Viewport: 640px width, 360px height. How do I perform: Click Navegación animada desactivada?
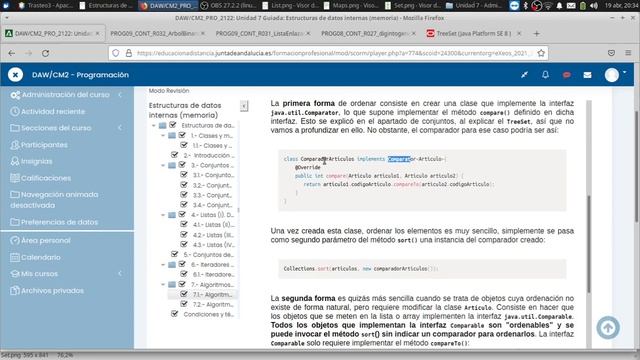[54, 200]
